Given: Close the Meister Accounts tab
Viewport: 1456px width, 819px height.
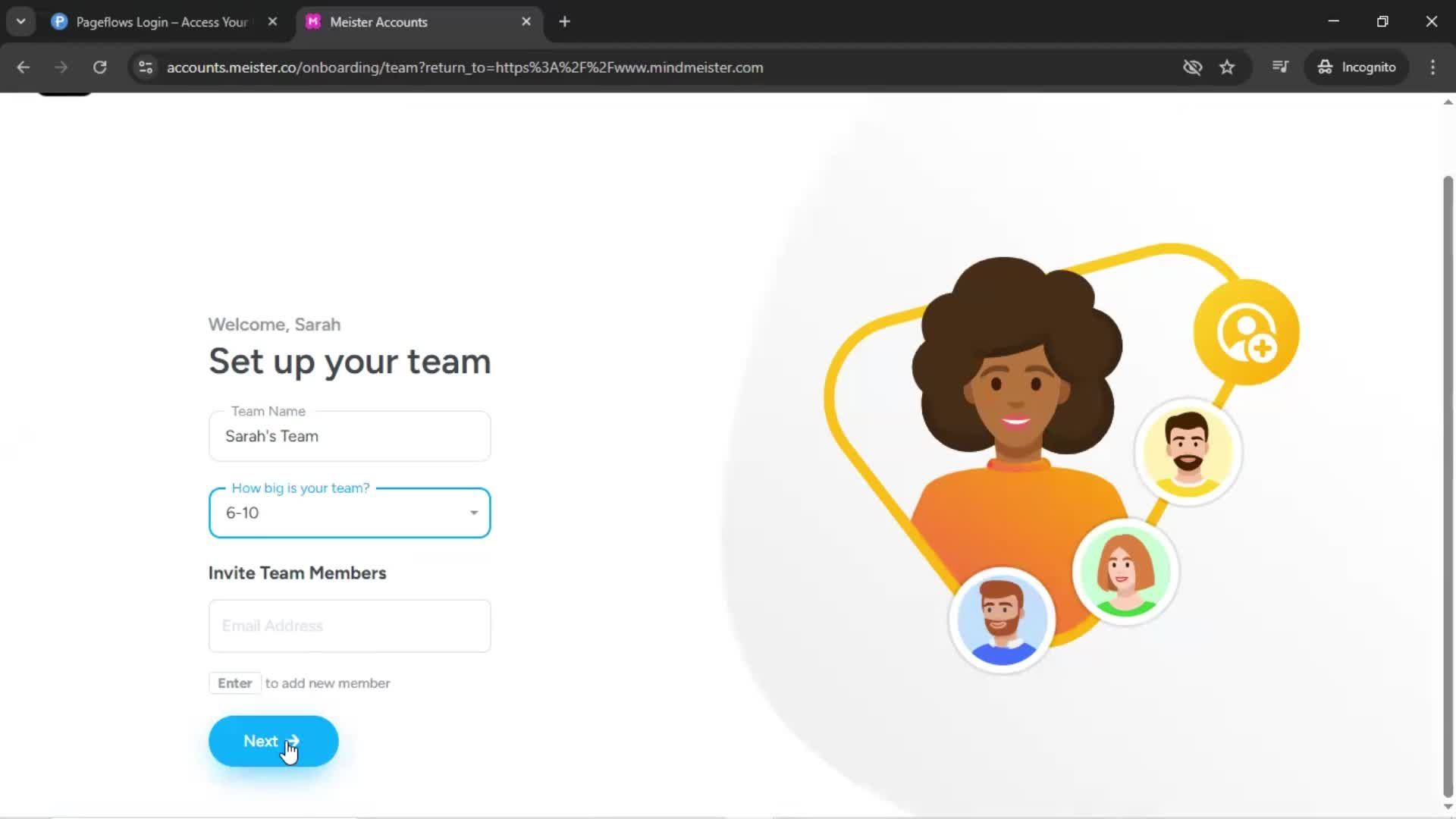Looking at the screenshot, I should pyautogui.click(x=526, y=22).
